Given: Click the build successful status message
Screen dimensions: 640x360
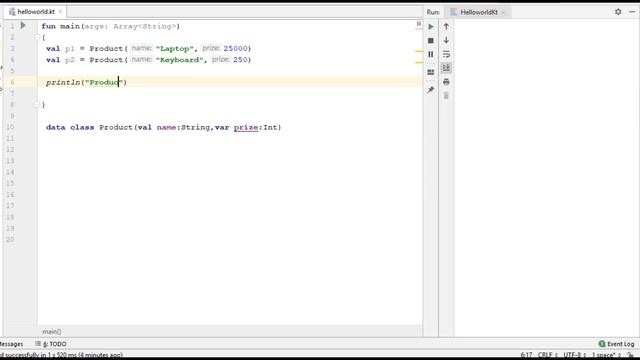Looking at the screenshot, I should tap(61, 355).
